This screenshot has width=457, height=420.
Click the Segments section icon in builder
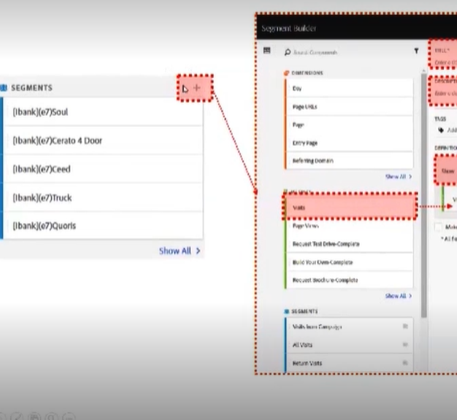tap(286, 311)
